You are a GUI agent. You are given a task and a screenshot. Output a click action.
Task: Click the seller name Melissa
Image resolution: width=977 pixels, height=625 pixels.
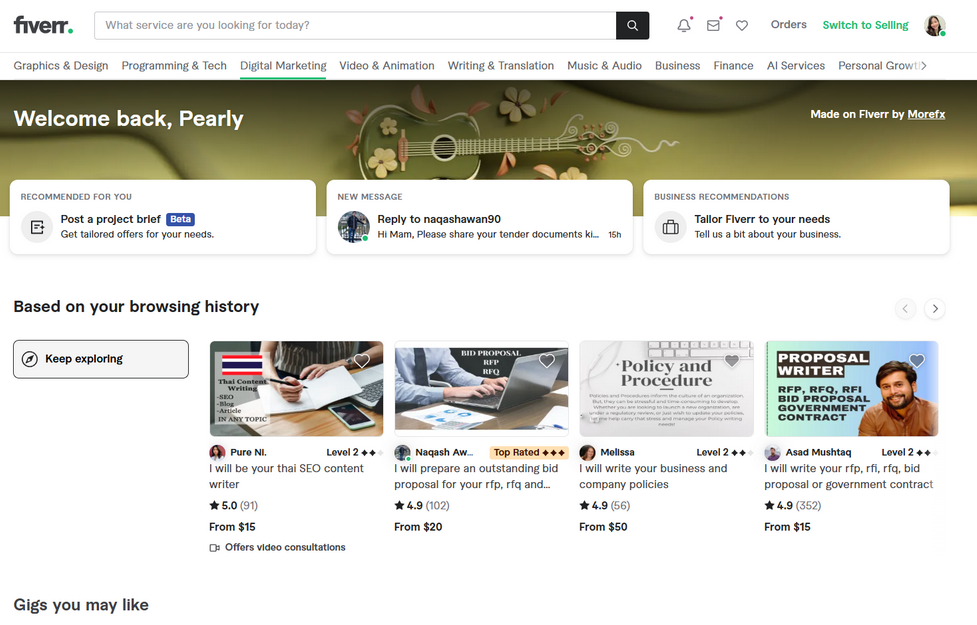[617, 452]
